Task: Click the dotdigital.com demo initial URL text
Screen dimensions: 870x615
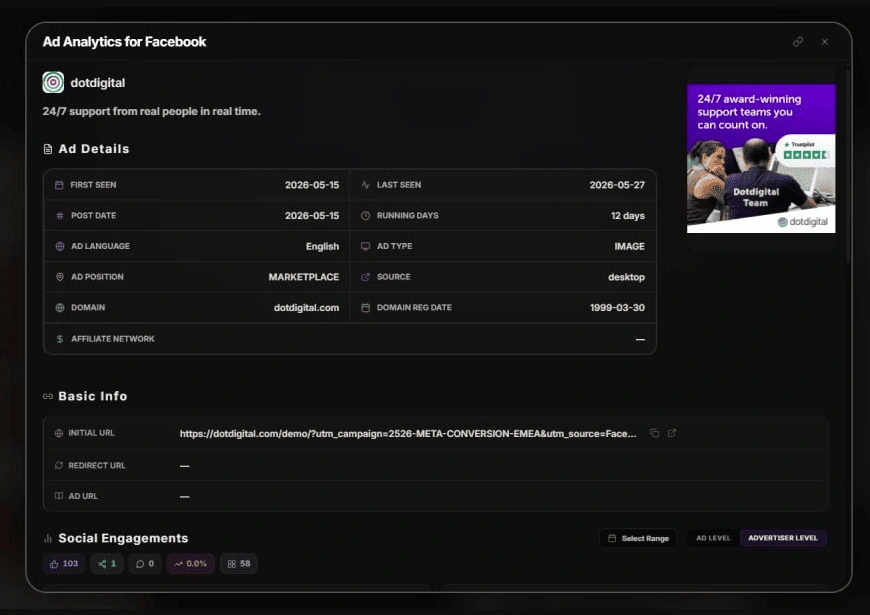Action: (408, 433)
